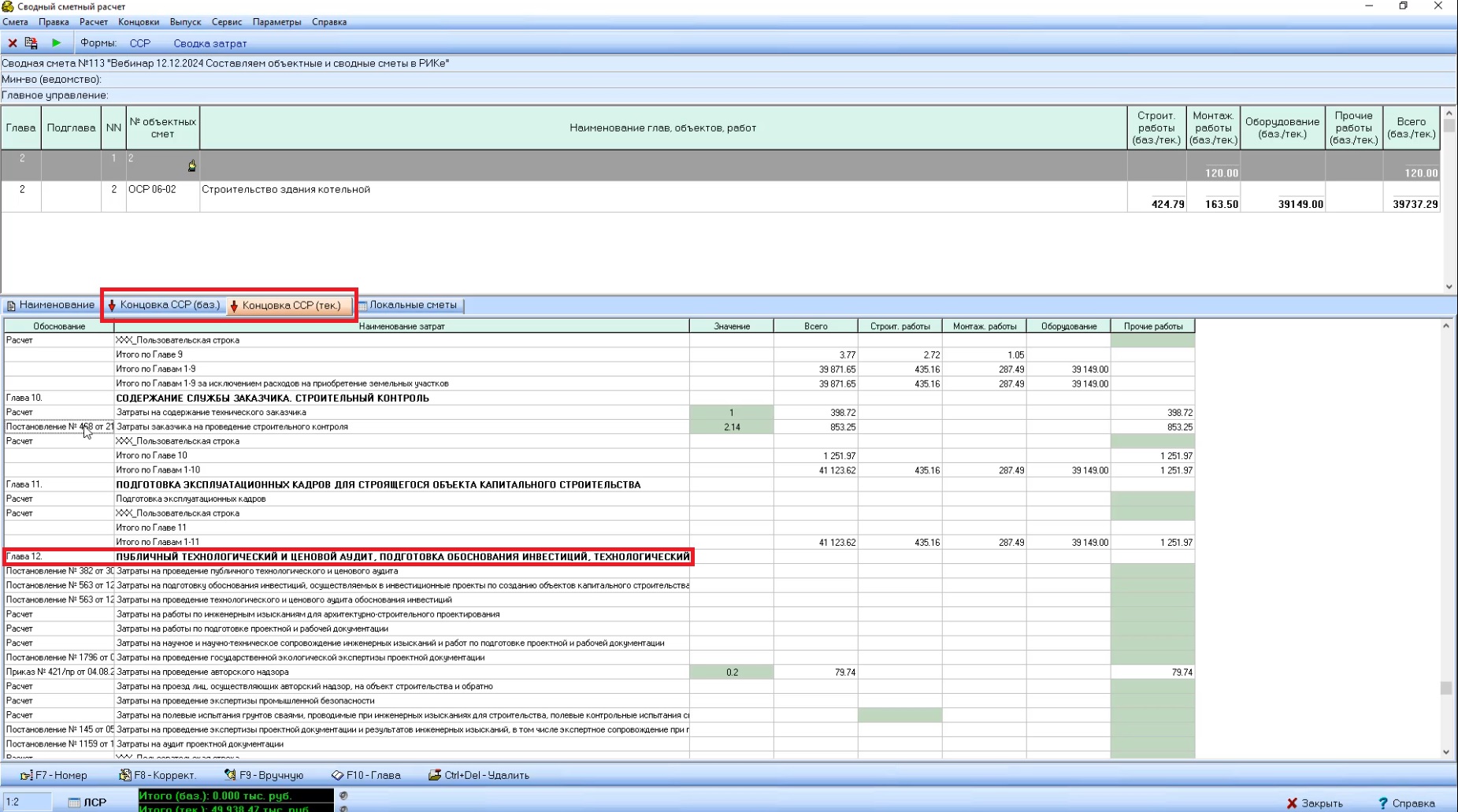Viewport: 1458px width, 812px height.
Task: Click the lock icon in the gray row
Action: (191, 165)
